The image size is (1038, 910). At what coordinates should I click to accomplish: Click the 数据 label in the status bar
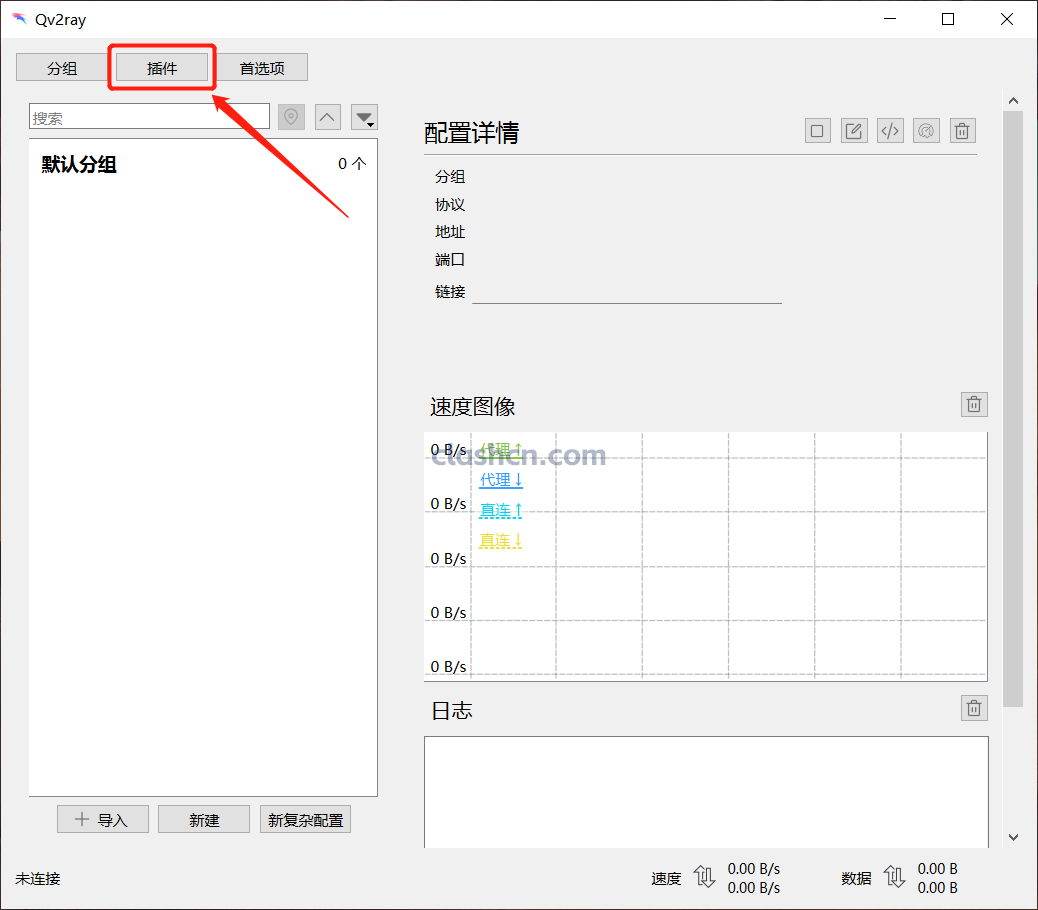(856, 879)
